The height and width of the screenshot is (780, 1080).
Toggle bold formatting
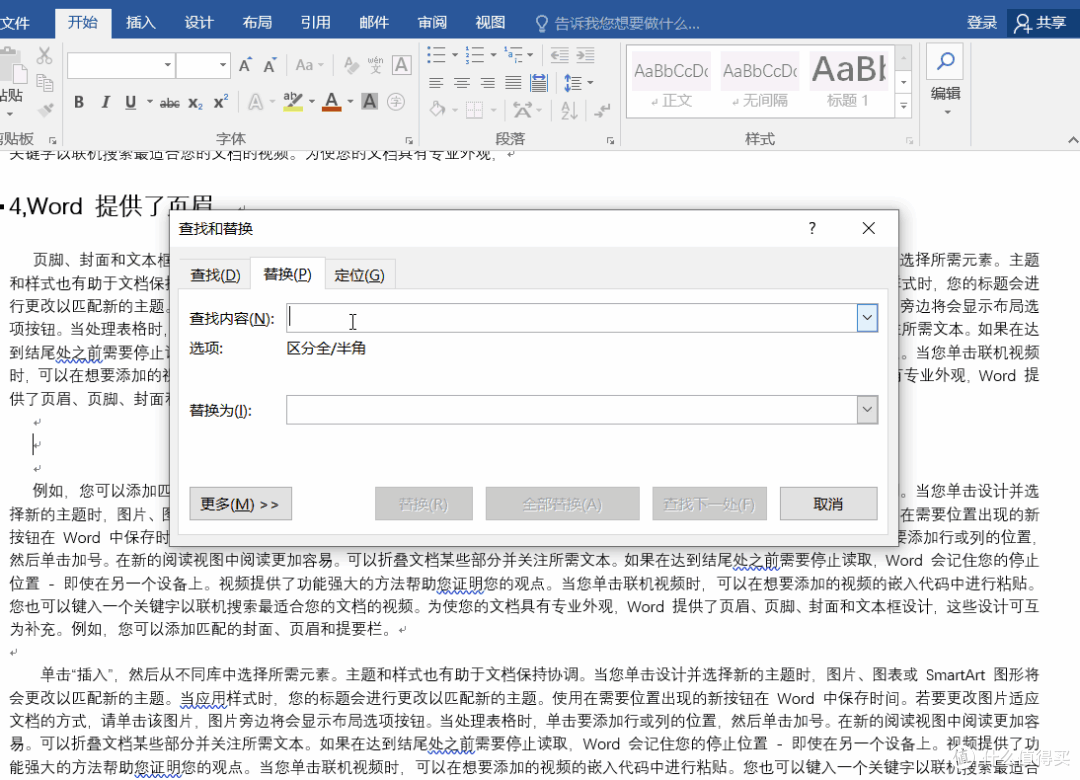point(80,102)
